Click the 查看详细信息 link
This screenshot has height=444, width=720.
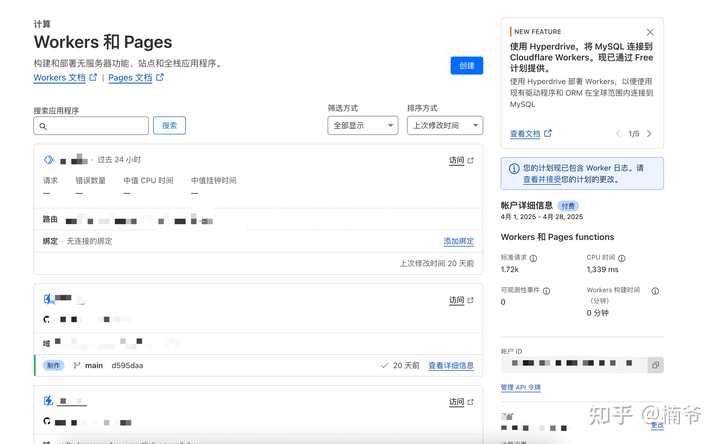[451, 365]
